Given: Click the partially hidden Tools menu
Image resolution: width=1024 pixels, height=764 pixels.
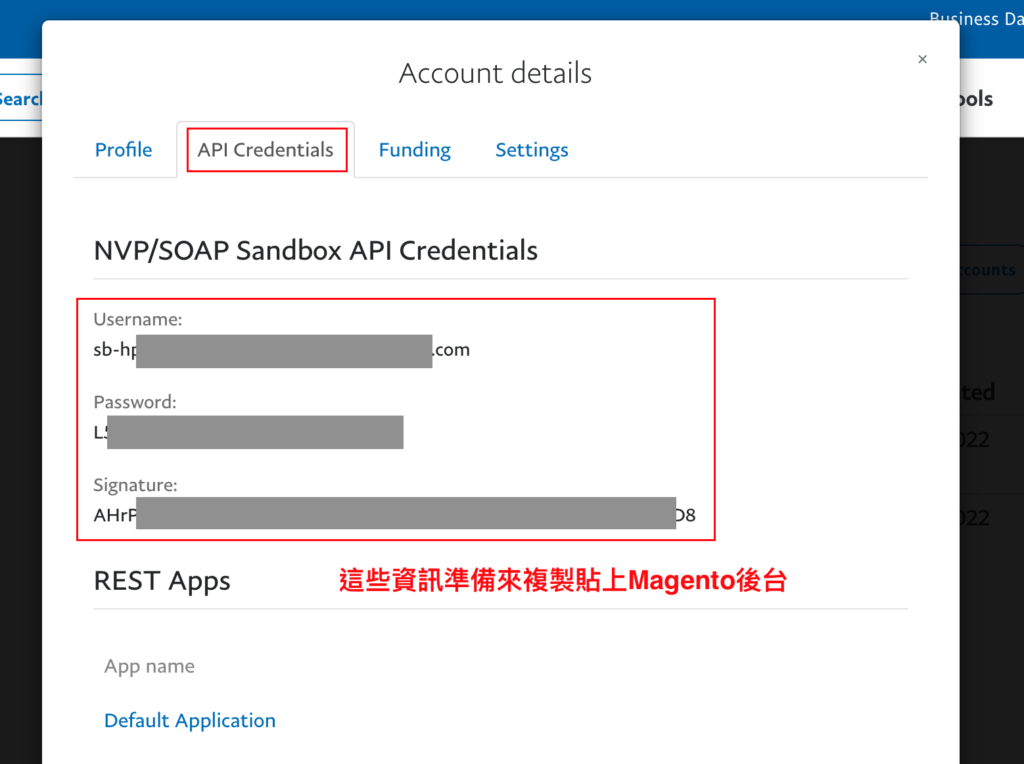Looking at the screenshot, I should pos(976,99).
